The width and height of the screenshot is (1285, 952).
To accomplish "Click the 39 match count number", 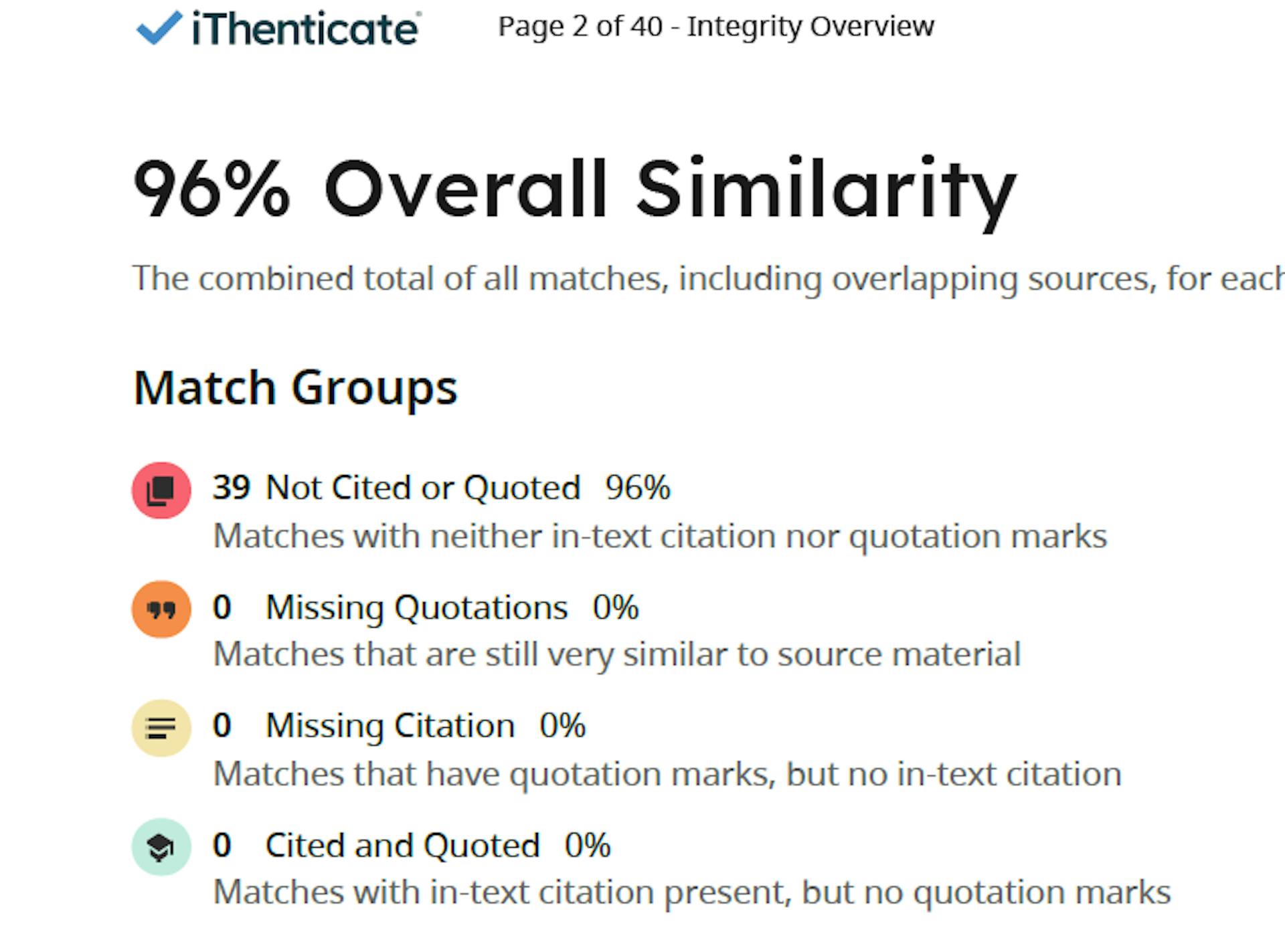I will point(231,488).
